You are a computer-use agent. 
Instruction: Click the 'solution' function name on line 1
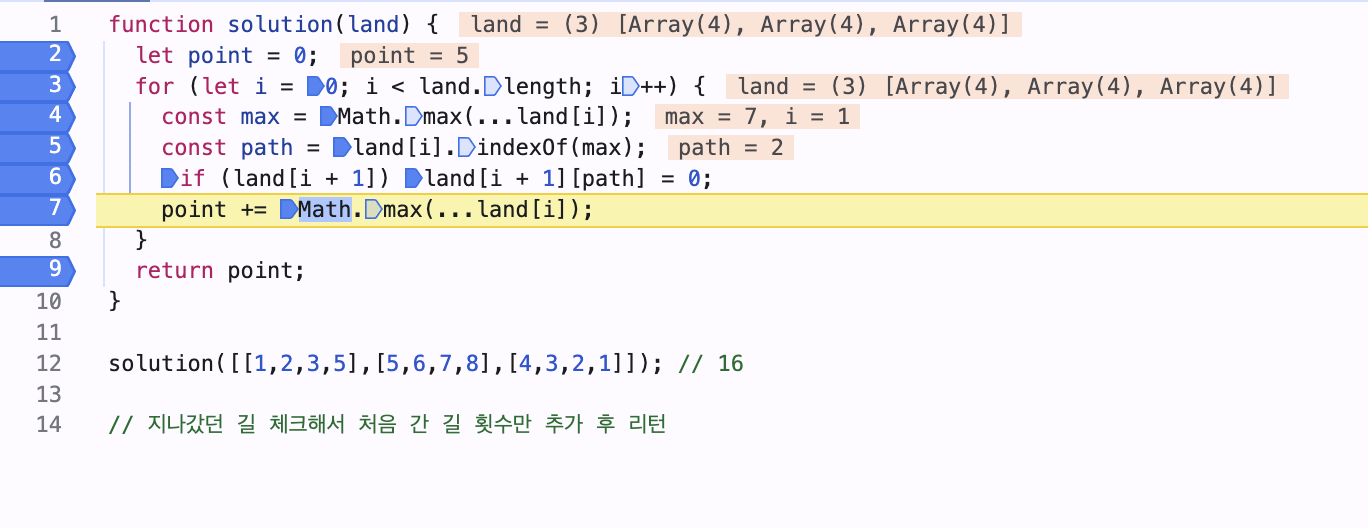tap(282, 25)
